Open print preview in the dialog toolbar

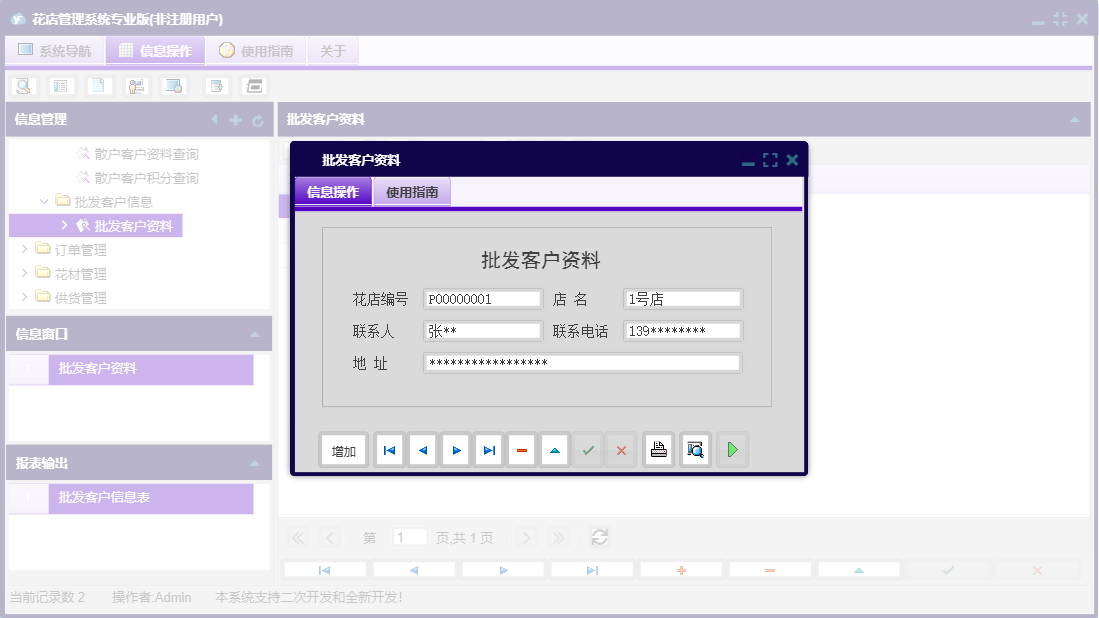[694, 449]
